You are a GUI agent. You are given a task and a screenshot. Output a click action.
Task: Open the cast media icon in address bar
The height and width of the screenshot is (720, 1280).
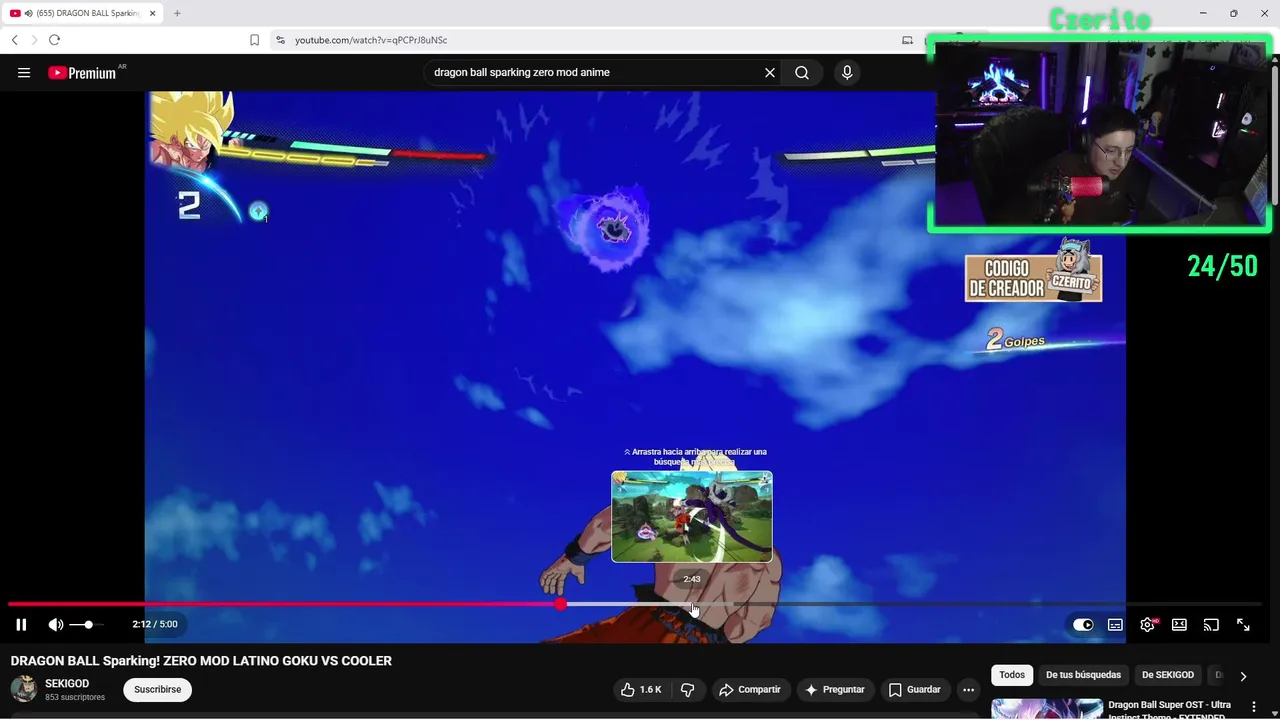(907, 40)
